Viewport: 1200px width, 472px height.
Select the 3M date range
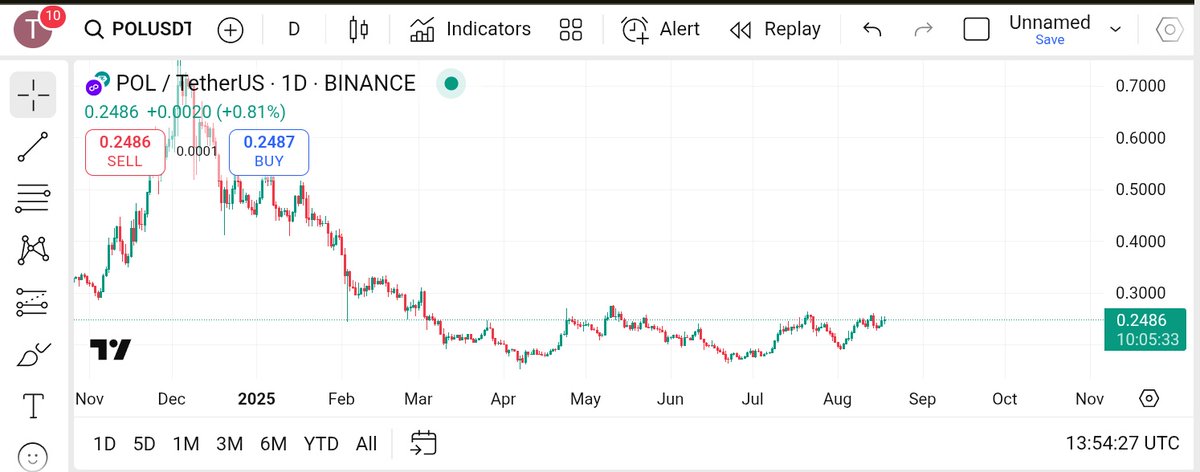click(230, 443)
